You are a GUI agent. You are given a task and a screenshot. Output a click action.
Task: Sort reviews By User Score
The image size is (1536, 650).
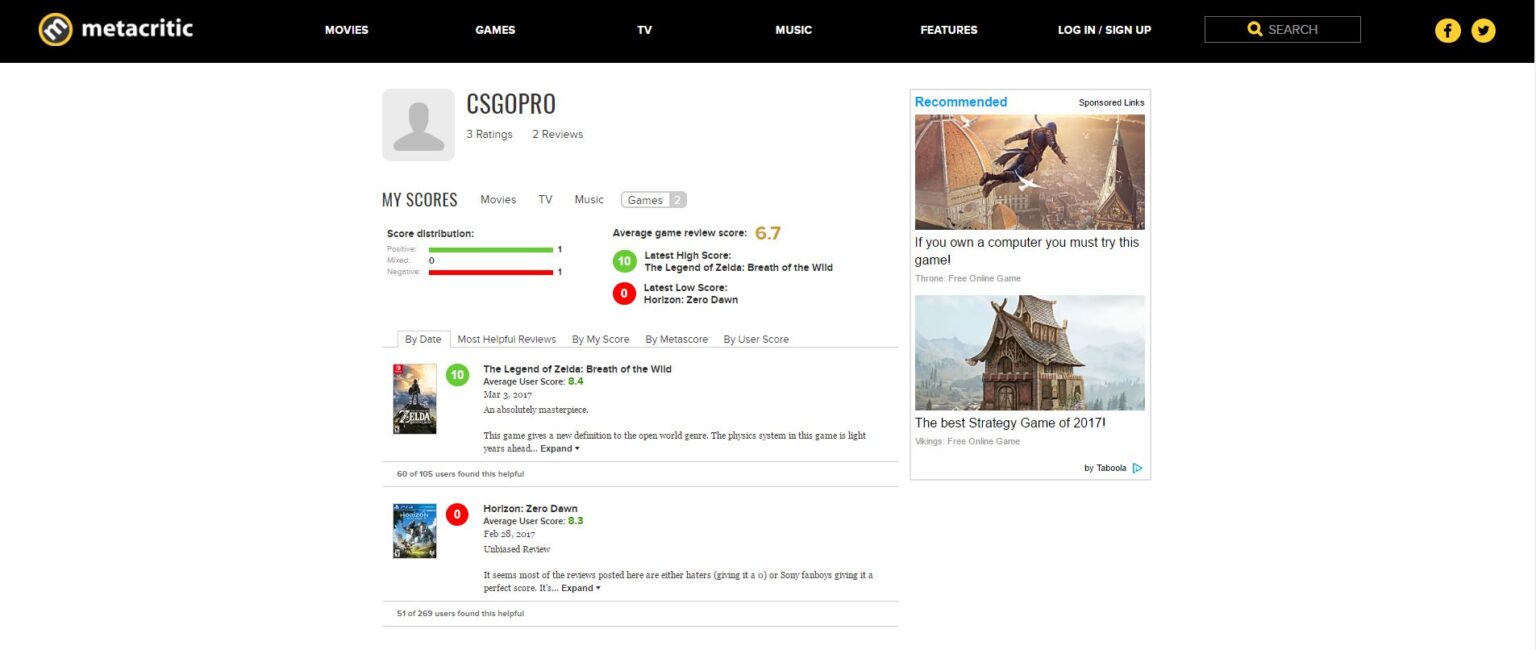tap(756, 339)
